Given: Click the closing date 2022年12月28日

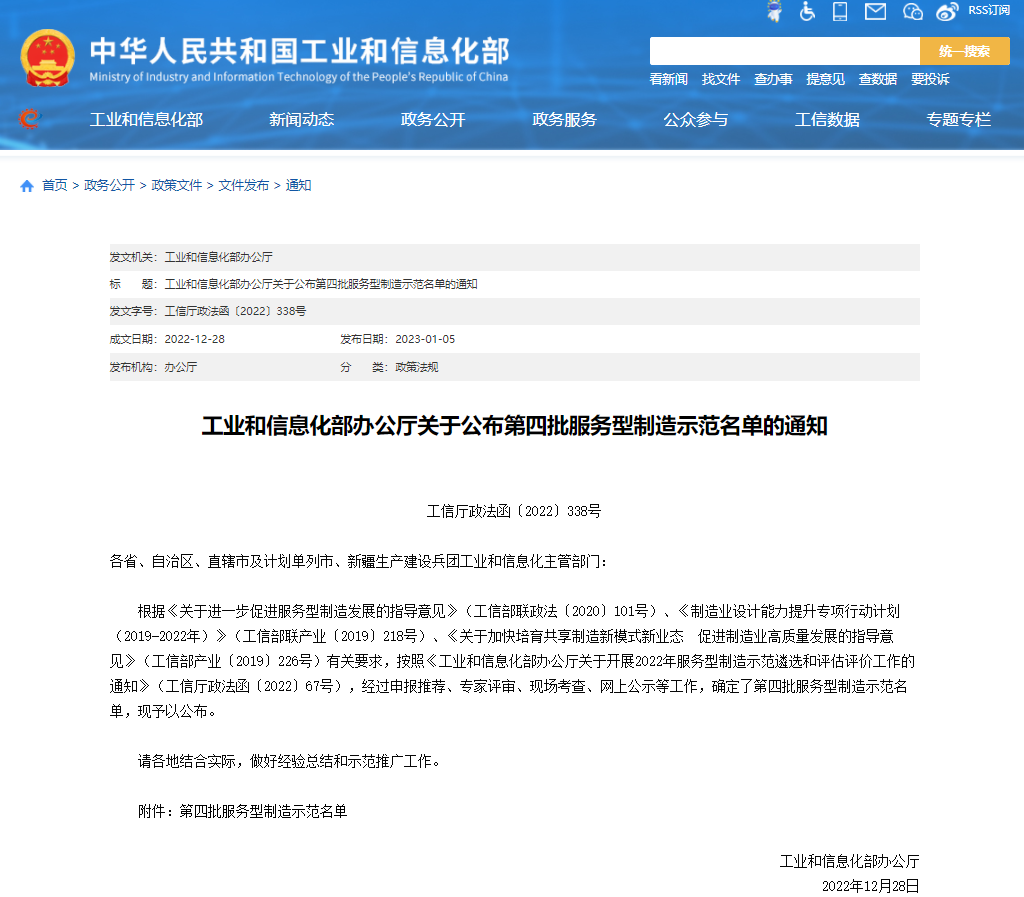Looking at the screenshot, I should pos(871,886).
